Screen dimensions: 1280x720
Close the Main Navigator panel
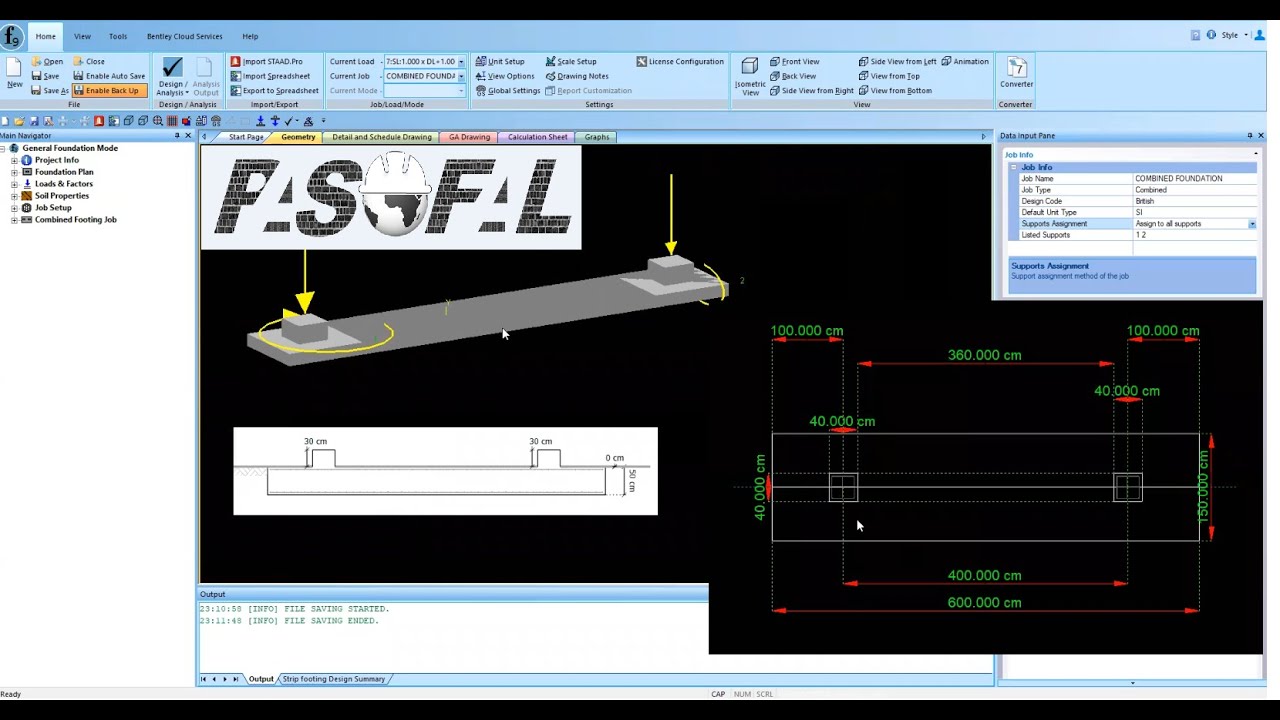(x=188, y=136)
